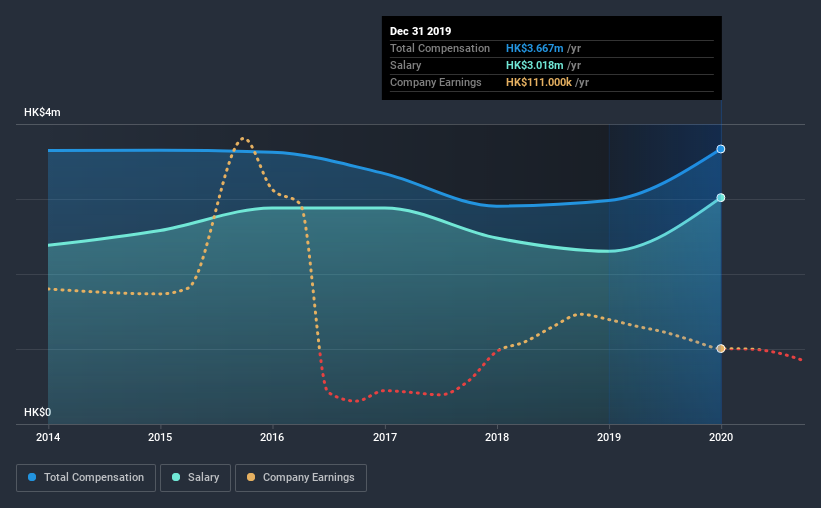The height and width of the screenshot is (508, 821).
Task: Click the blue Total Compensation legend dot
Action: tap(32, 477)
